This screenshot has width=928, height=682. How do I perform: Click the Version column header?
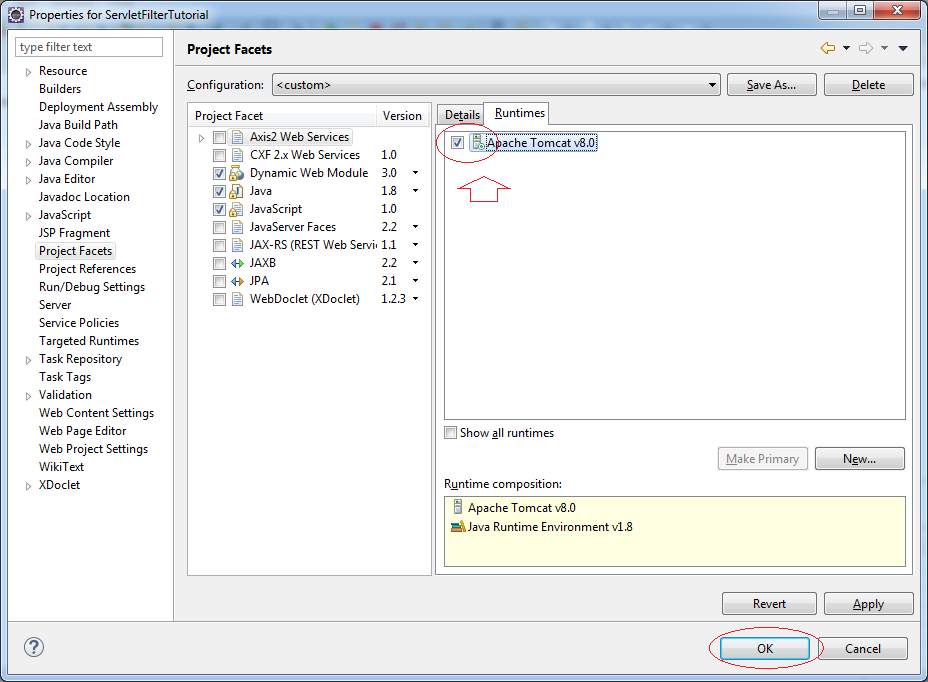click(x=402, y=116)
